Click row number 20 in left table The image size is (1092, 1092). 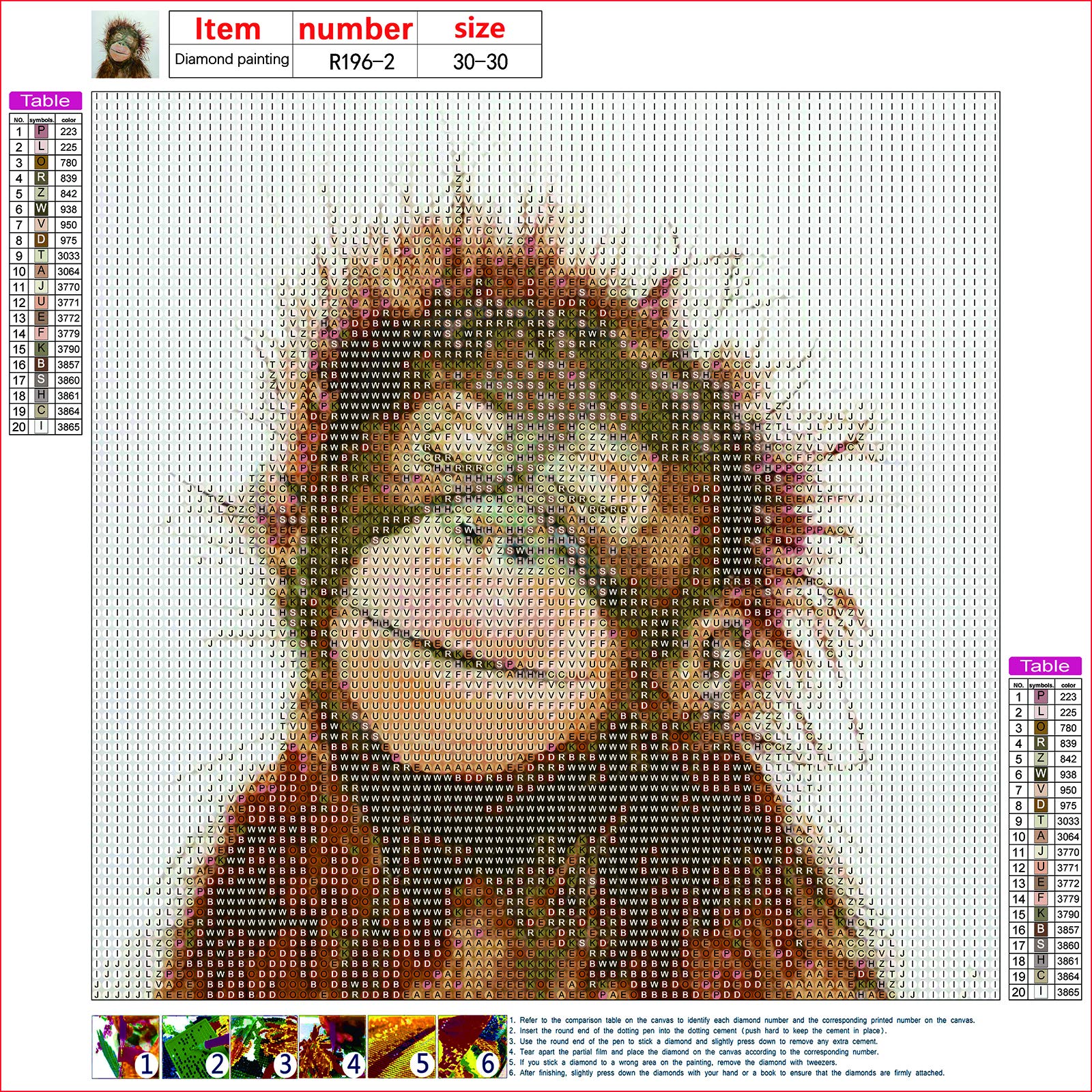pyautogui.click(x=19, y=427)
